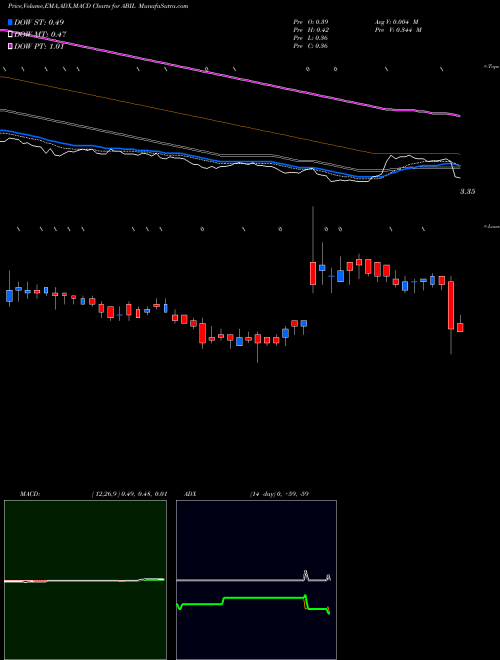Click the 'Pre V: 0.344 M' volume text

coord(398,30)
